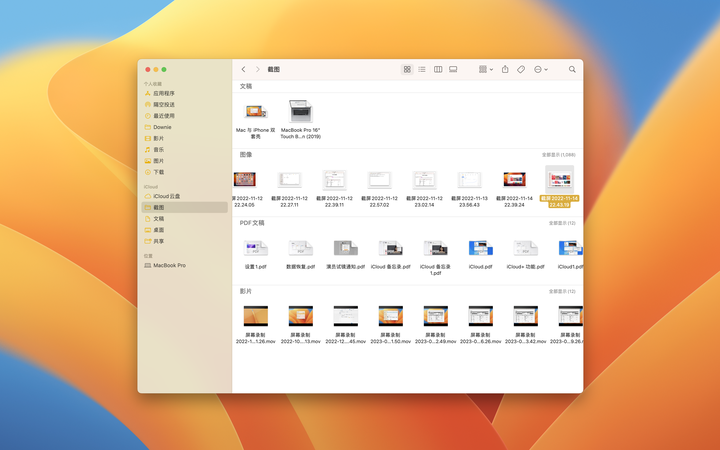Select the 演员试镜通知.pdf file
Image resolution: width=720 pixels, height=450 pixels.
click(x=345, y=254)
